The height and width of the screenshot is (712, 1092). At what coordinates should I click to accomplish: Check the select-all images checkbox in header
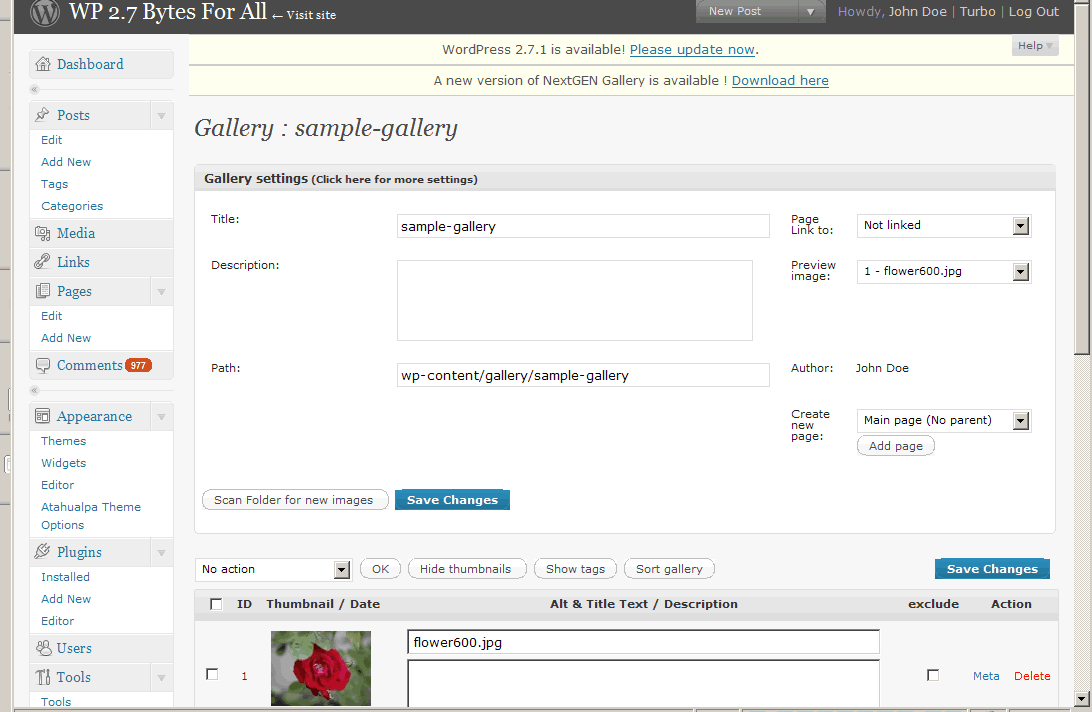(x=216, y=604)
